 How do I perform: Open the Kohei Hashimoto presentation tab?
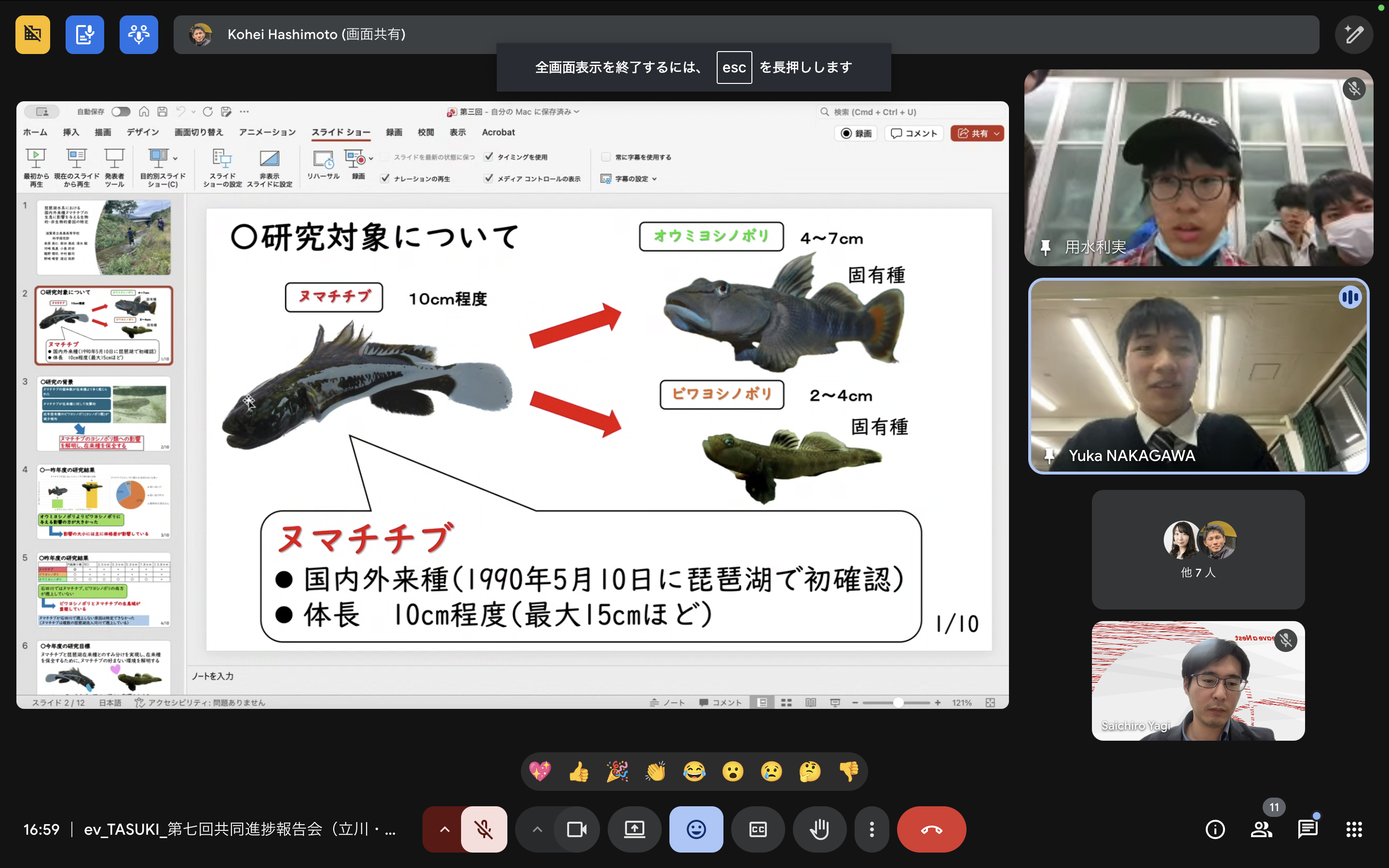(316, 34)
